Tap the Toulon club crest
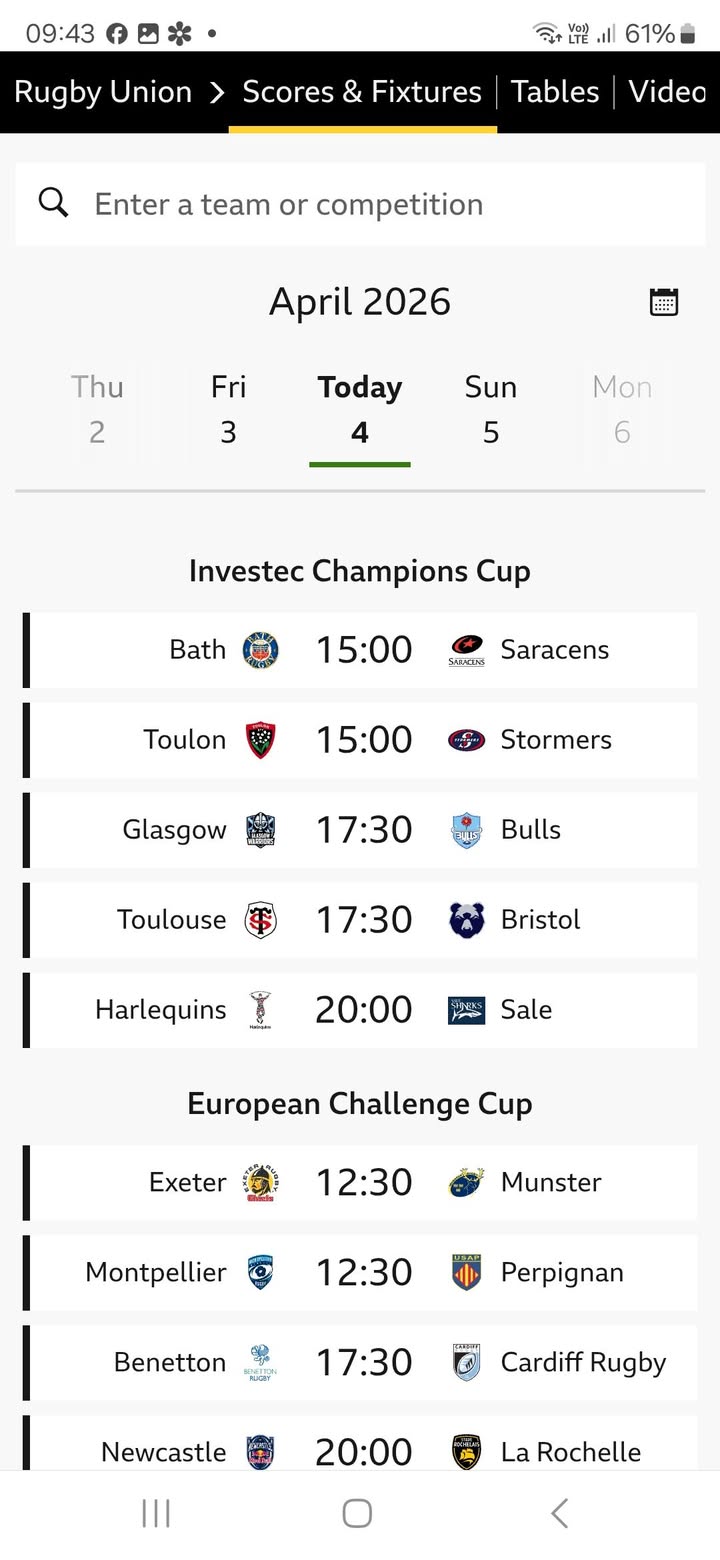The height and width of the screenshot is (1560, 720). click(261, 740)
